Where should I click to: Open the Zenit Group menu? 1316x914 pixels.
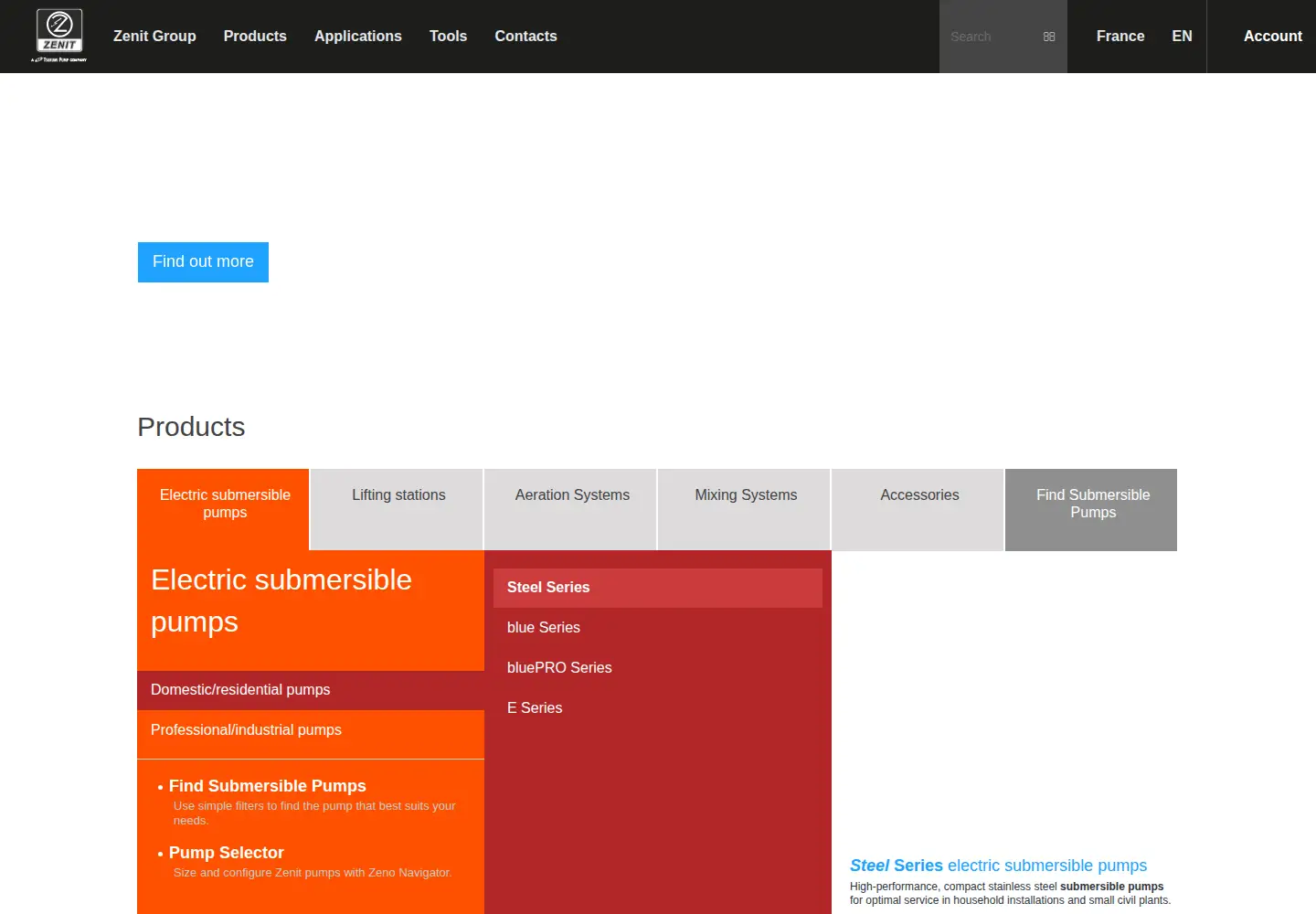pos(154,36)
